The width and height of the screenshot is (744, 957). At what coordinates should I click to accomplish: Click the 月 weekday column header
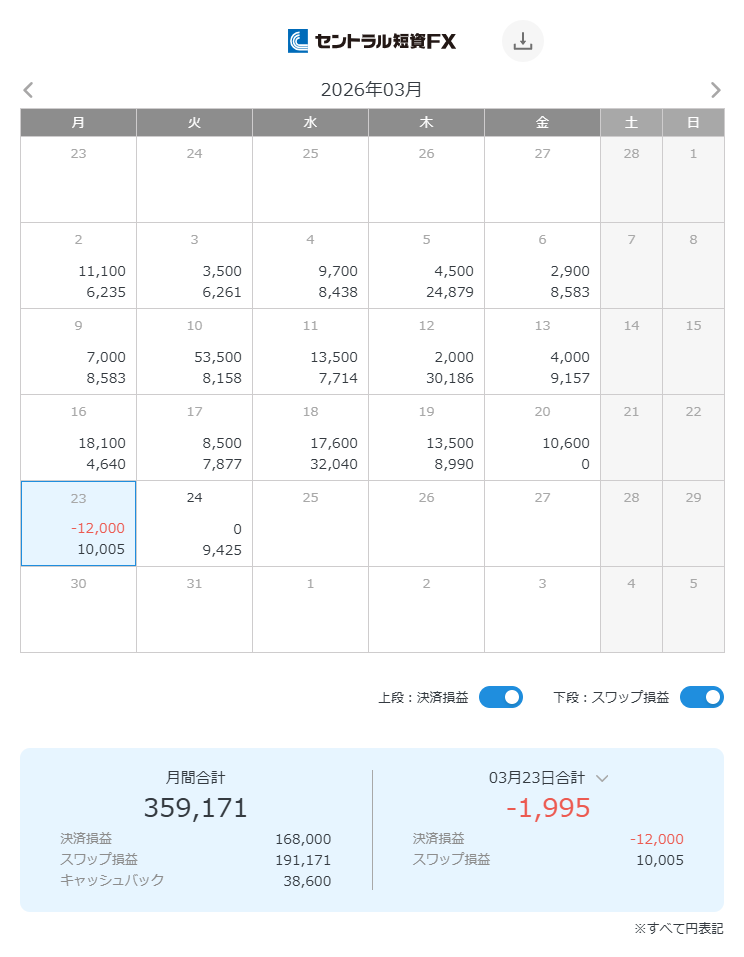[x=78, y=122]
